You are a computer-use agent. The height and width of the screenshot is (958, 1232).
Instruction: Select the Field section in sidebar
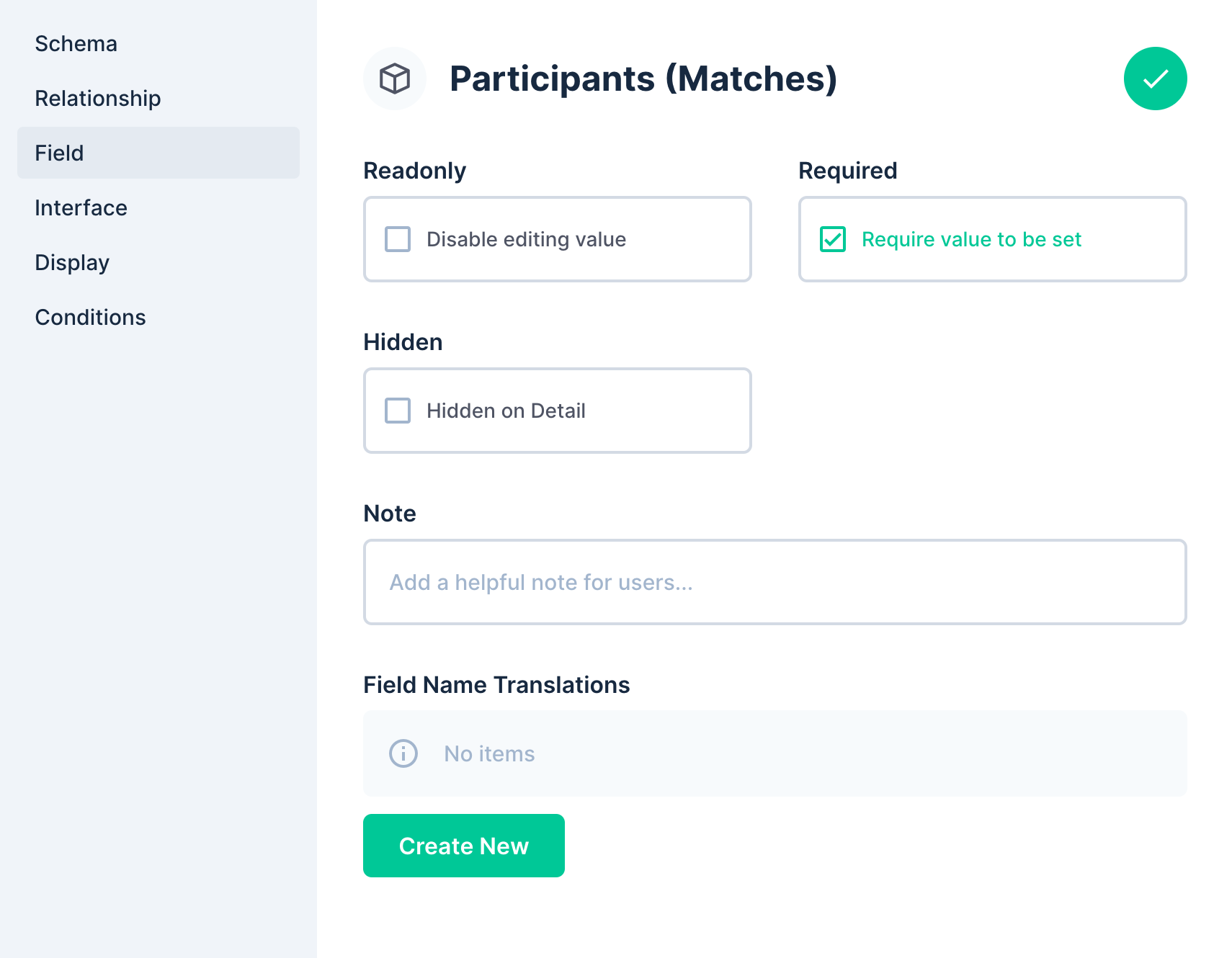(58, 153)
